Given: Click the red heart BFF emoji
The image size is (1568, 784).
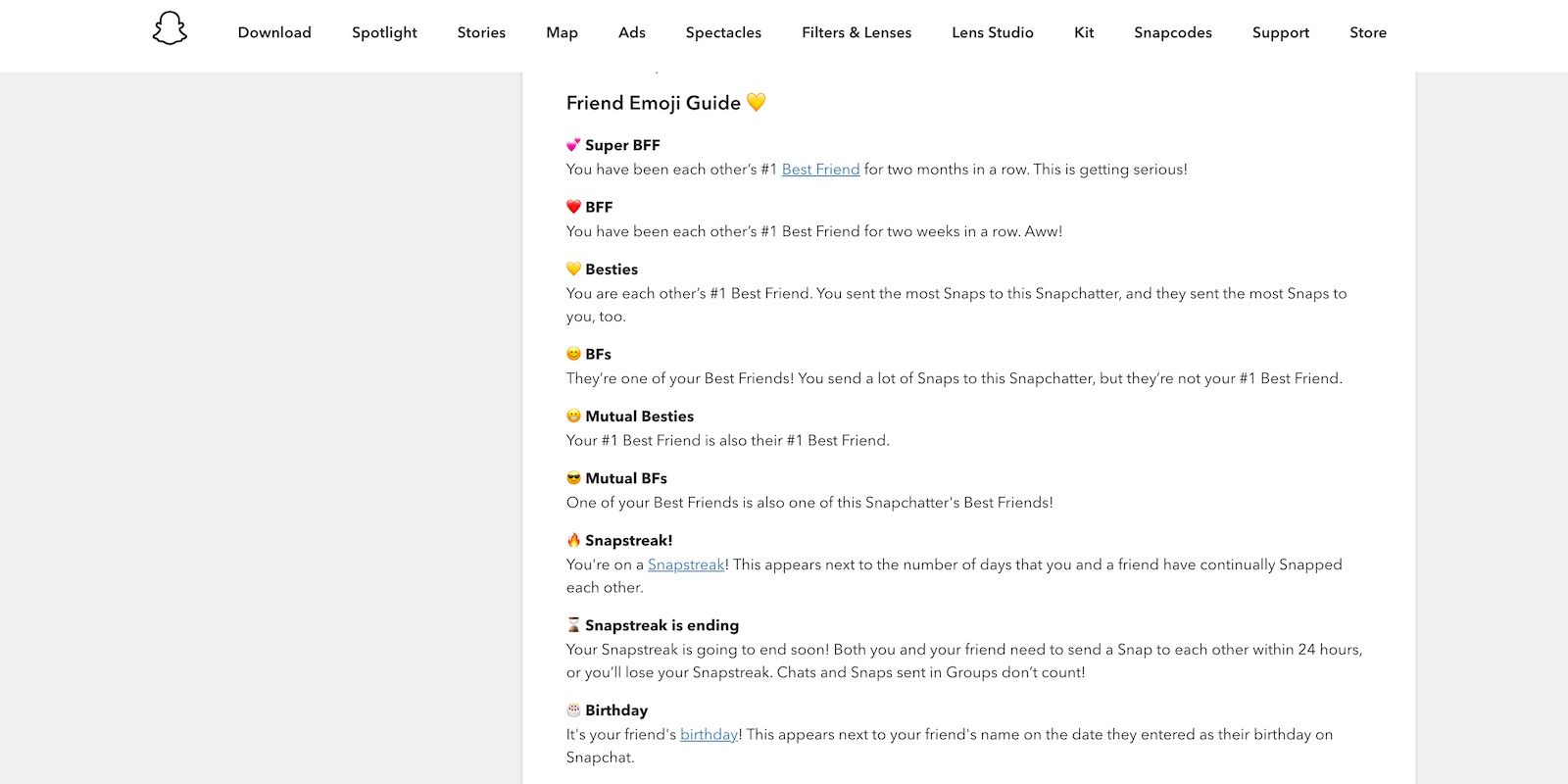Looking at the screenshot, I should click(x=573, y=207).
